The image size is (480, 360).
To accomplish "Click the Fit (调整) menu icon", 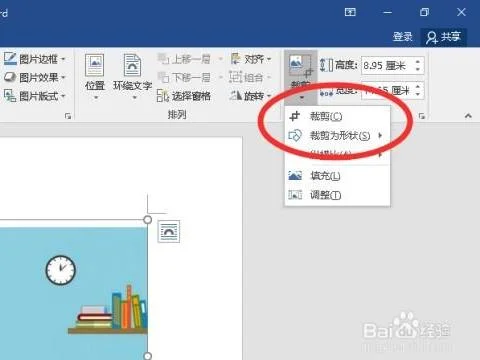I will point(295,194).
